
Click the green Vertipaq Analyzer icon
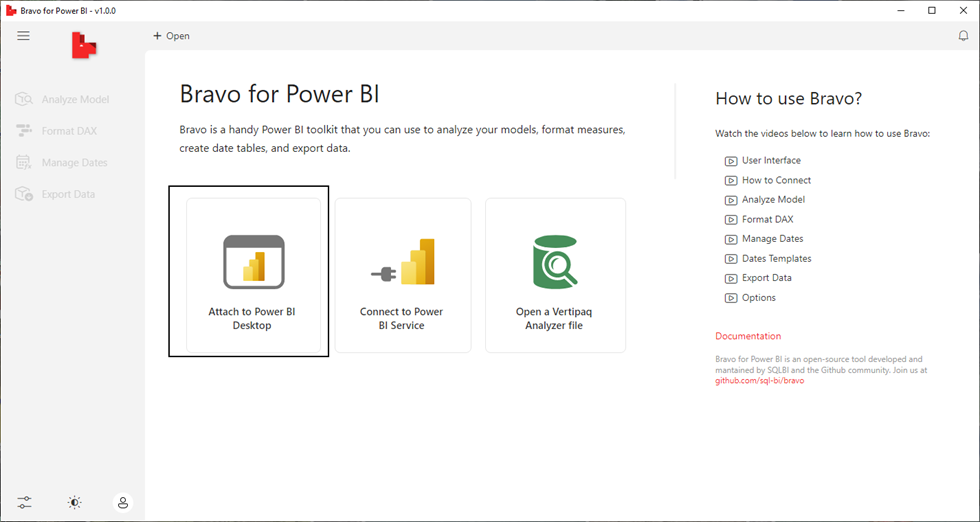coord(555,261)
